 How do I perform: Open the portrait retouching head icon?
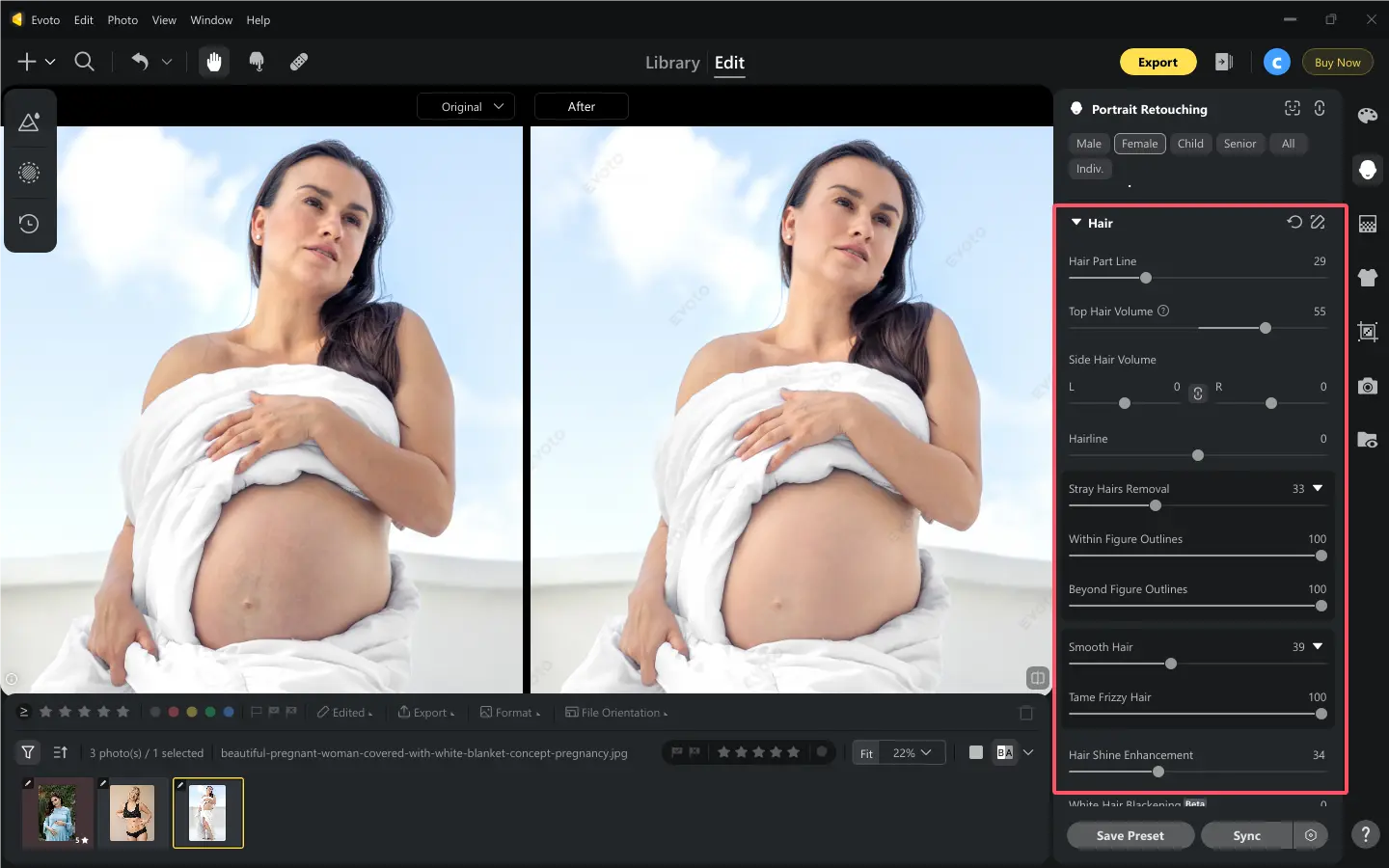coord(1368,170)
